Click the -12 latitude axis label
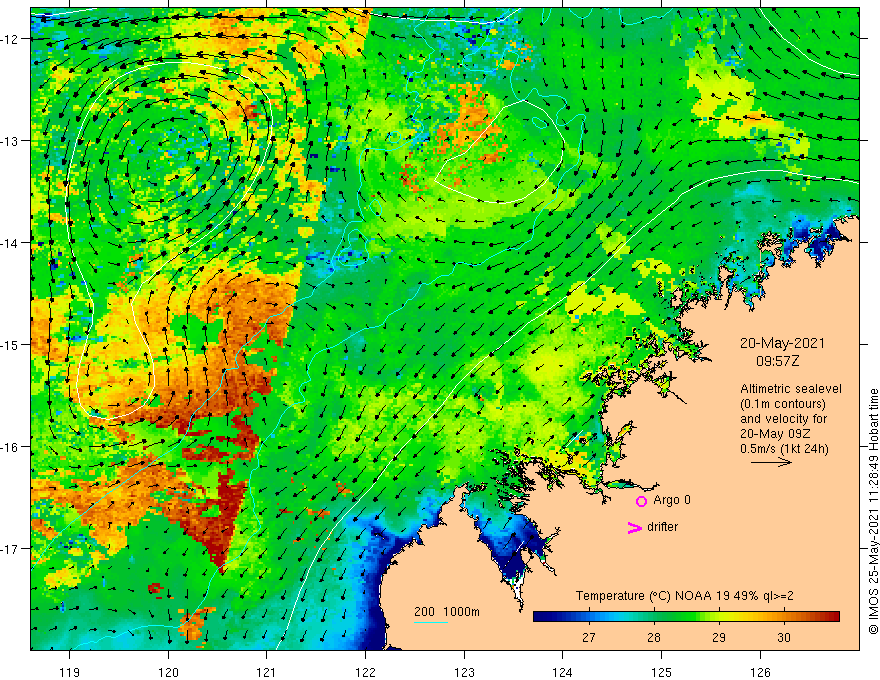Screen dimensions: 880x680 pos(11,39)
